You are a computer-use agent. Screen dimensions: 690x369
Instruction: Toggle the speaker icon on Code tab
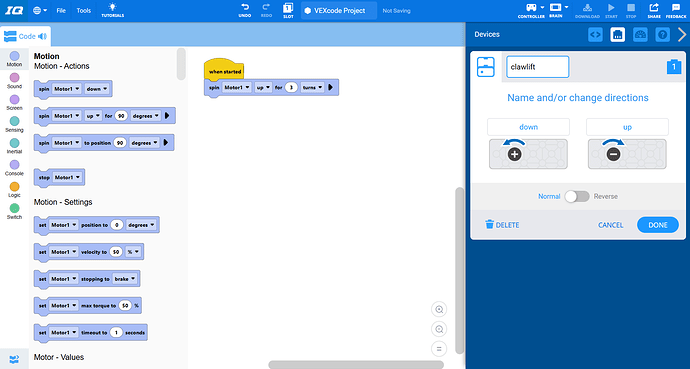pyautogui.click(x=43, y=37)
